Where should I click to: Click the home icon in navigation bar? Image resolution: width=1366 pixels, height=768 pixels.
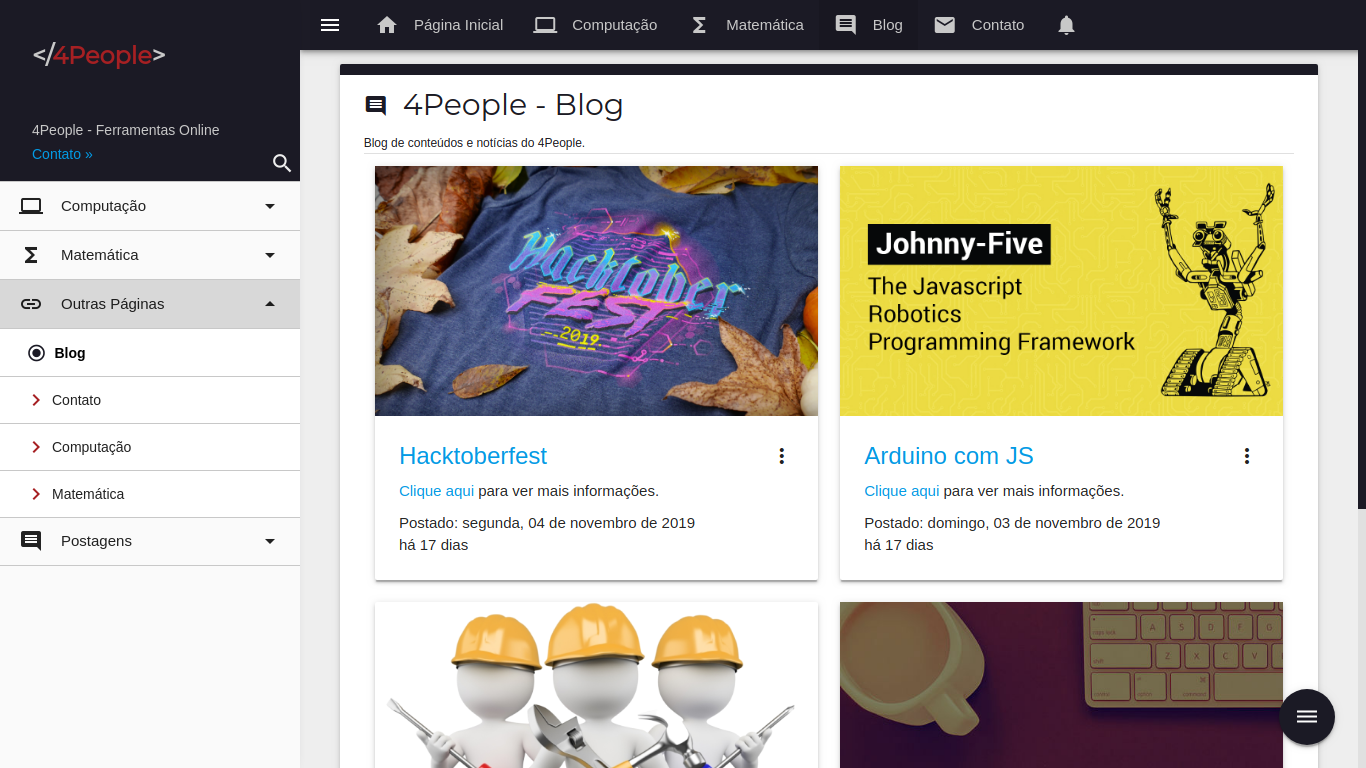[x=387, y=25]
